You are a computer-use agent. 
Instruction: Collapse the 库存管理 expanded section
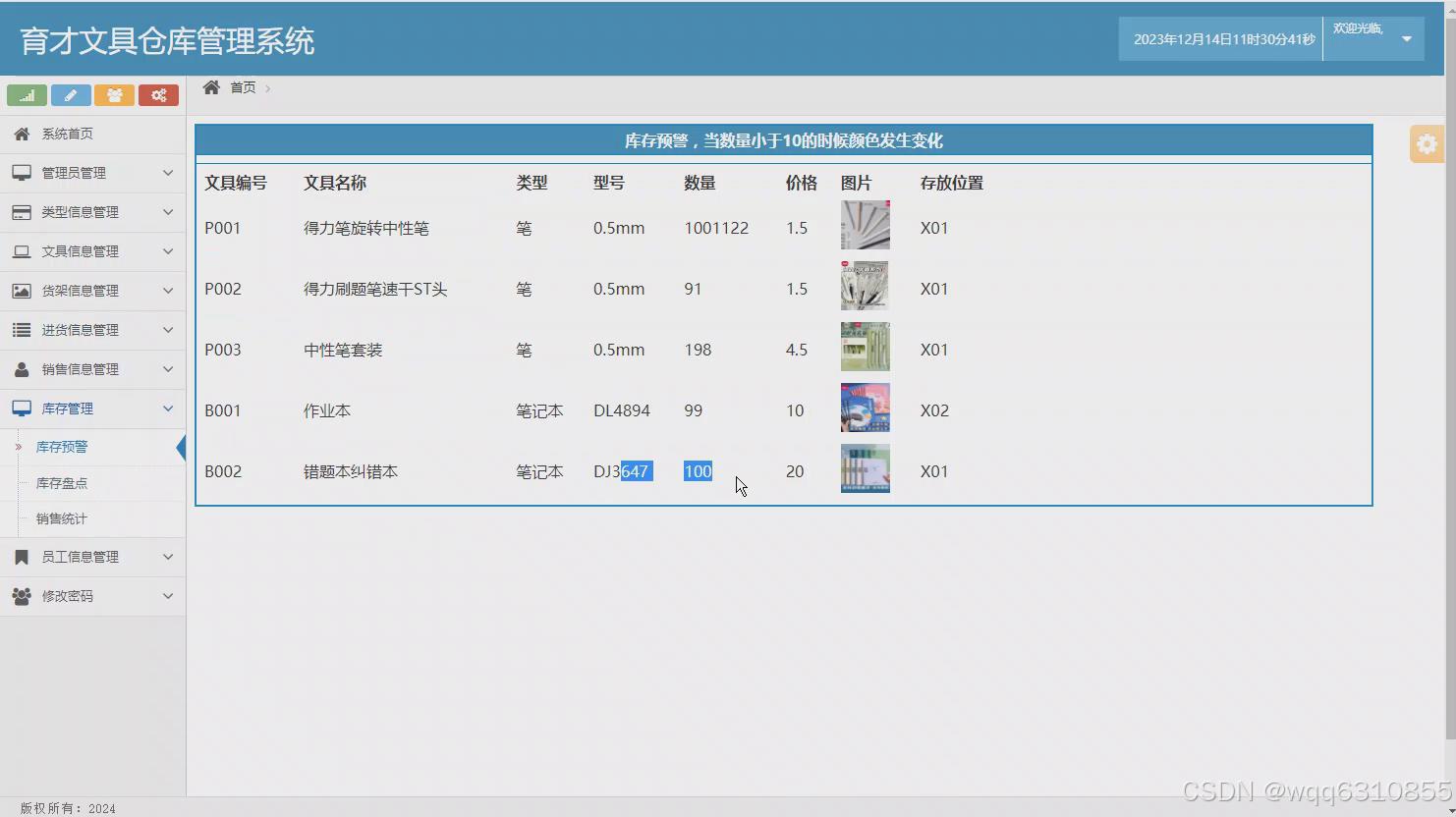click(x=166, y=408)
